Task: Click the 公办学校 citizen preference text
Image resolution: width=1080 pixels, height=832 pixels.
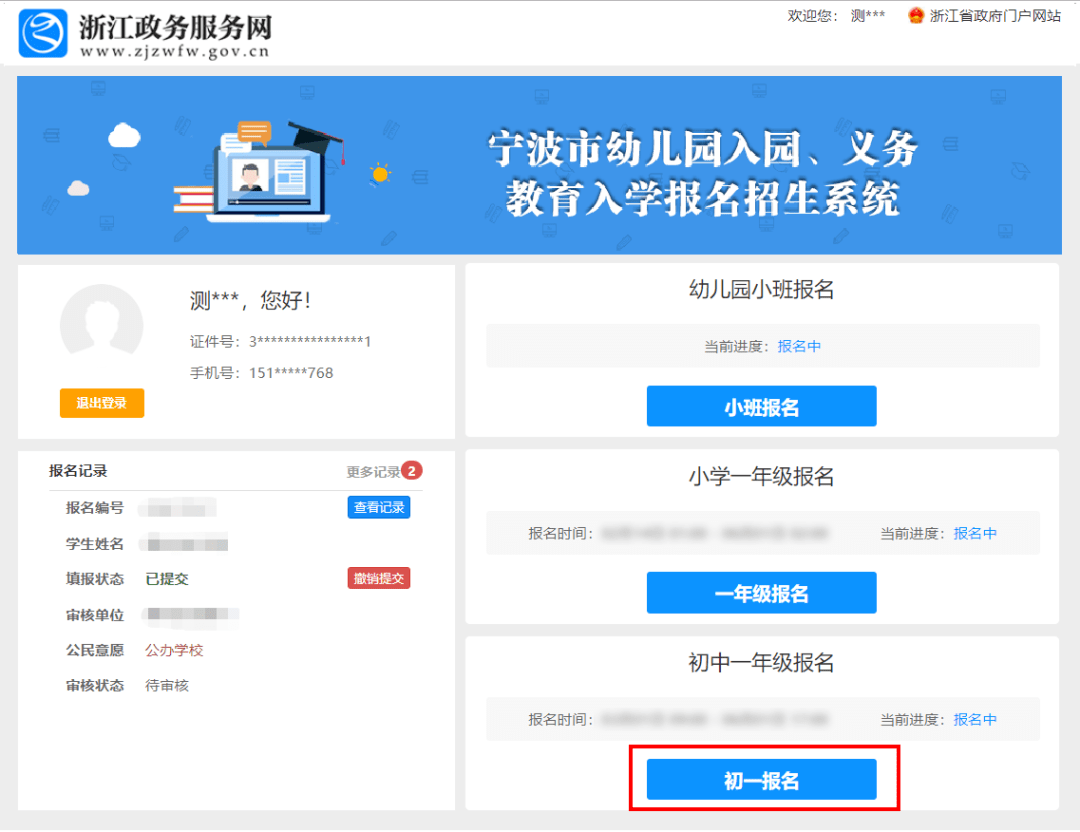Action: click(174, 650)
